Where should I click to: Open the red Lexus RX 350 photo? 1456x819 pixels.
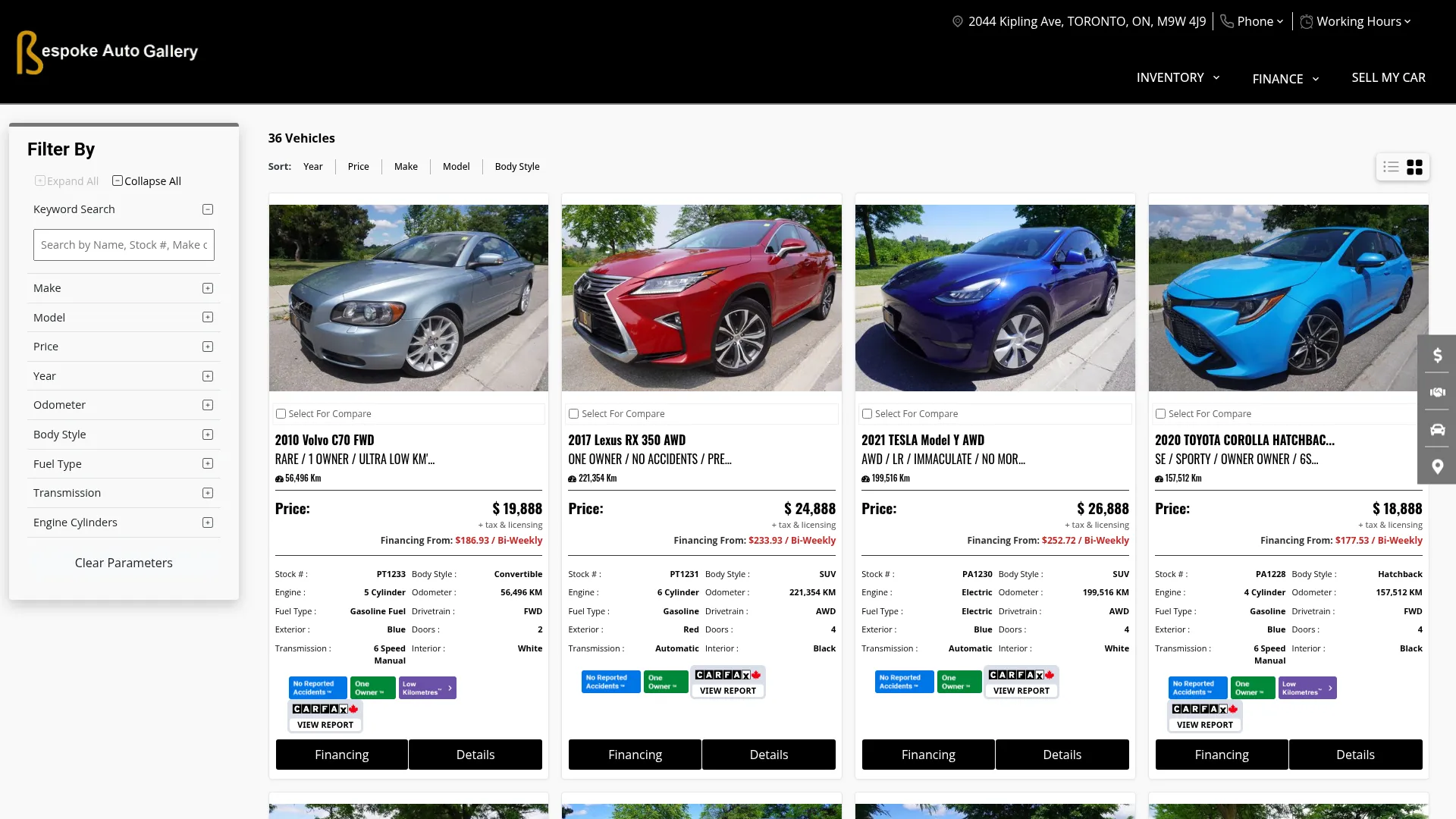pyautogui.click(x=702, y=298)
